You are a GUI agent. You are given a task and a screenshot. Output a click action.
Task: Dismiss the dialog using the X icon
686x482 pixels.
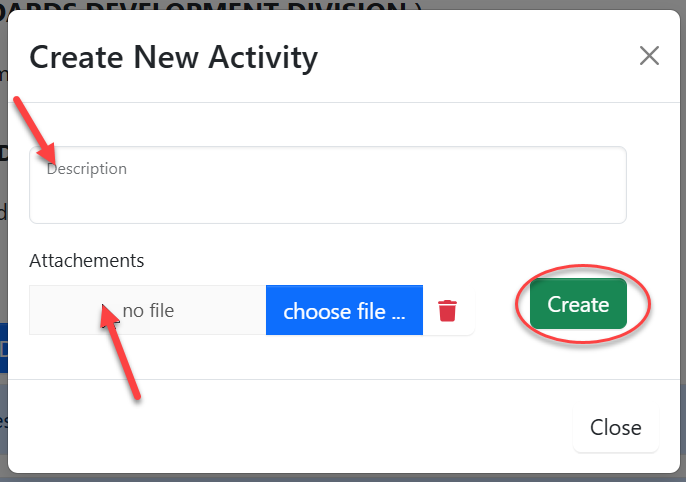coord(649,56)
